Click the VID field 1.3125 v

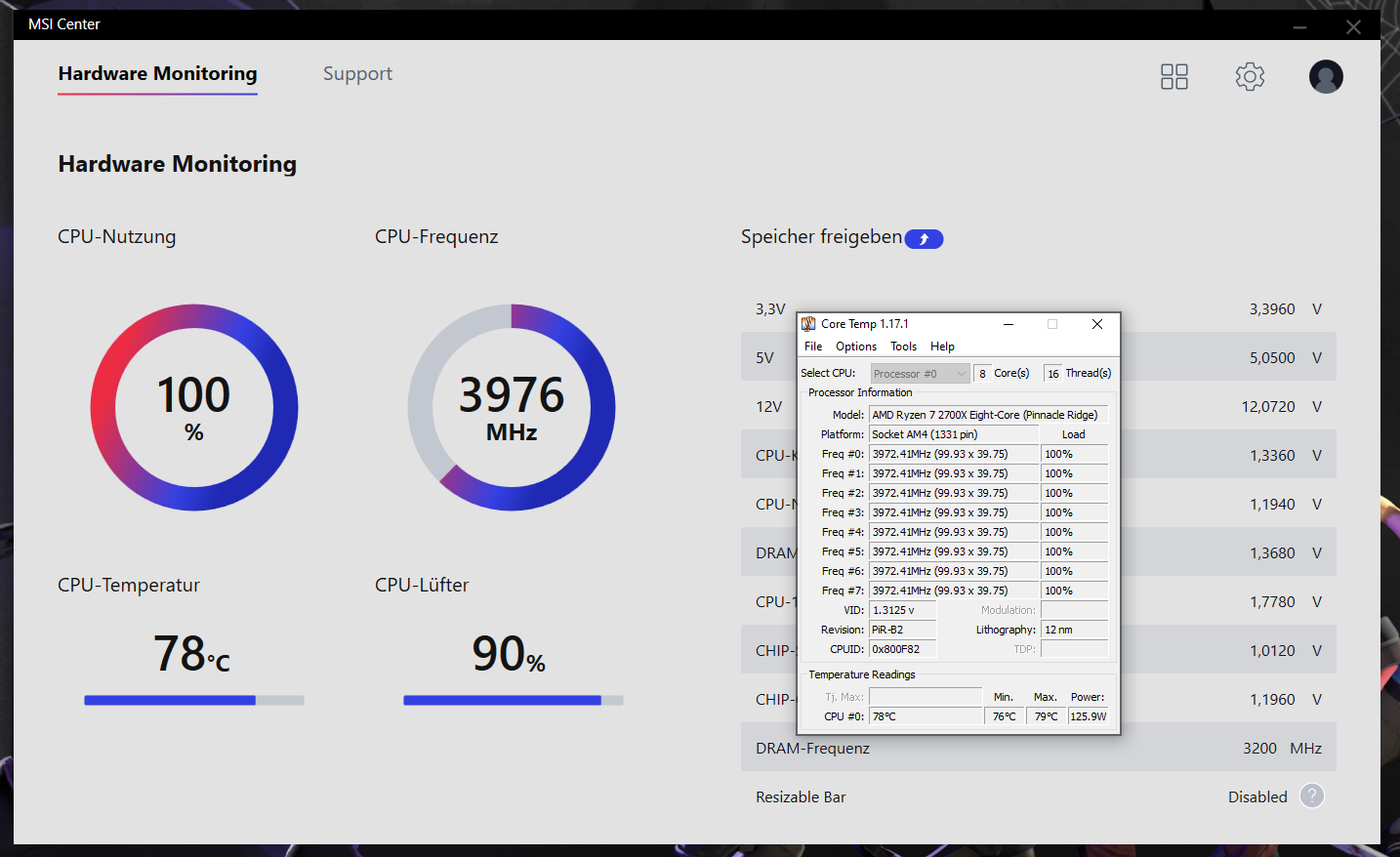[x=903, y=610]
